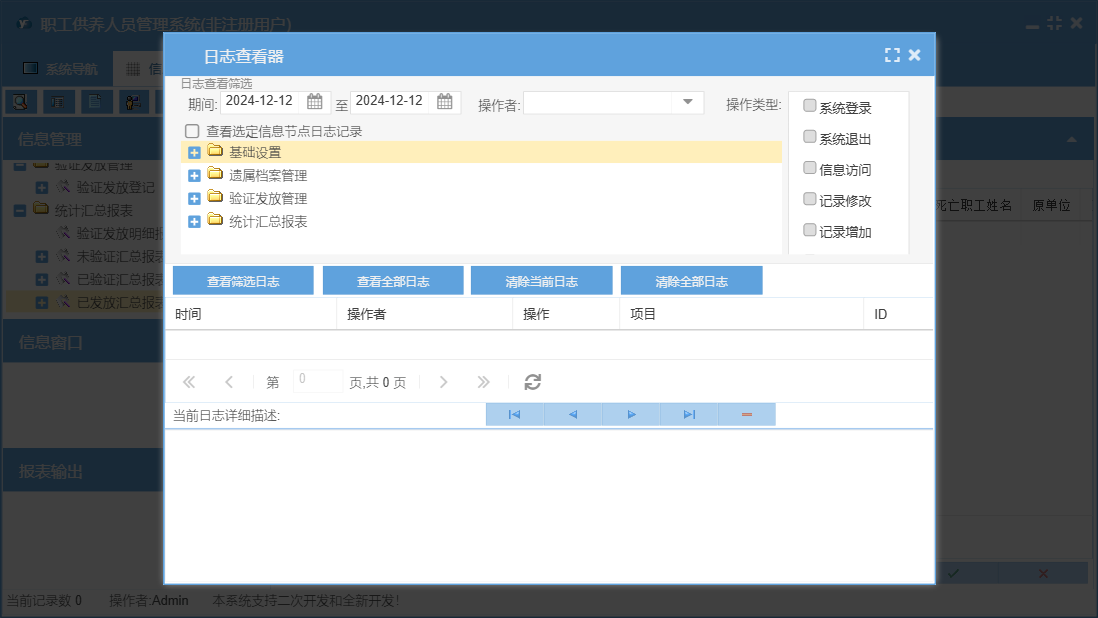Check the 信息访问 operation type
The width and height of the screenshot is (1098, 618).
point(810,168)
